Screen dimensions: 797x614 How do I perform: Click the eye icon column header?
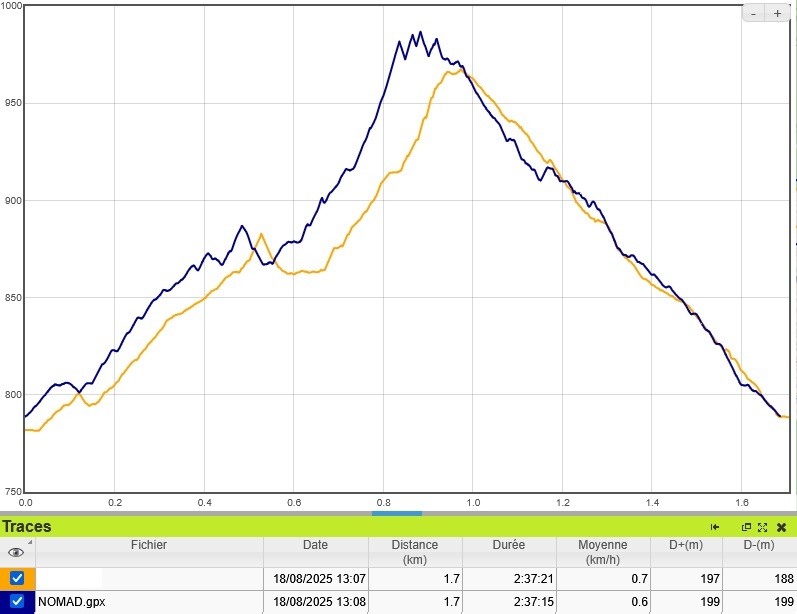coord(14,552)
